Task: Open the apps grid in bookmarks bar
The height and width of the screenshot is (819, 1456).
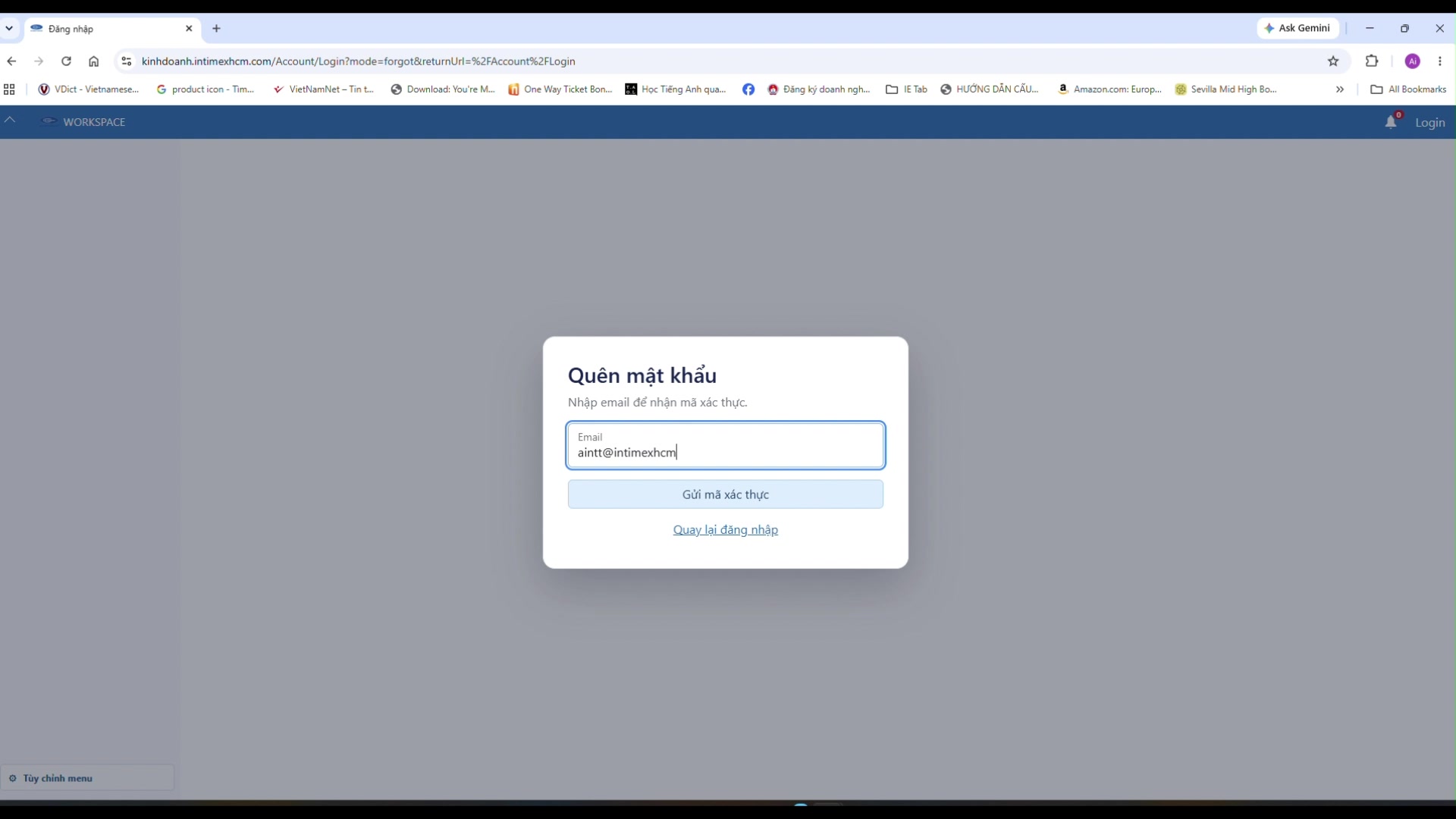Action: click(9, 89)
